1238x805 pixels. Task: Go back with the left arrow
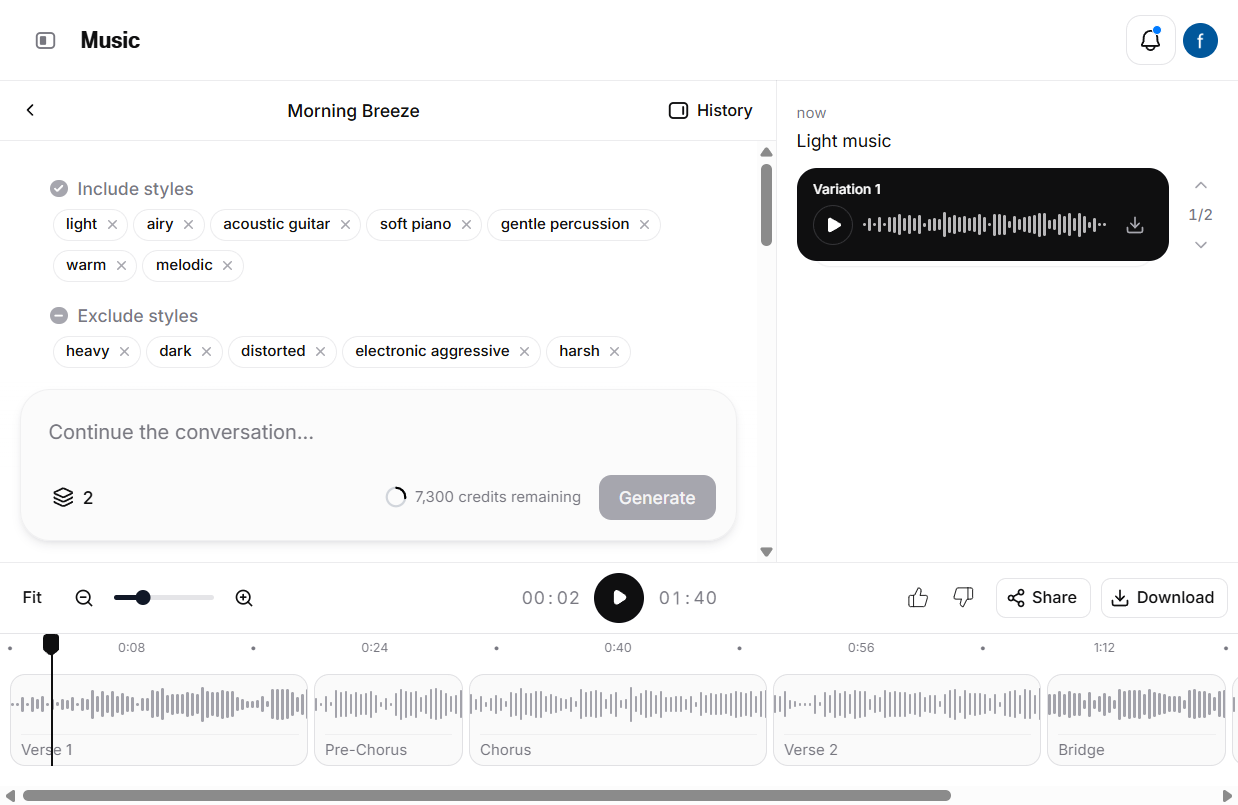(x=30, y=110)
